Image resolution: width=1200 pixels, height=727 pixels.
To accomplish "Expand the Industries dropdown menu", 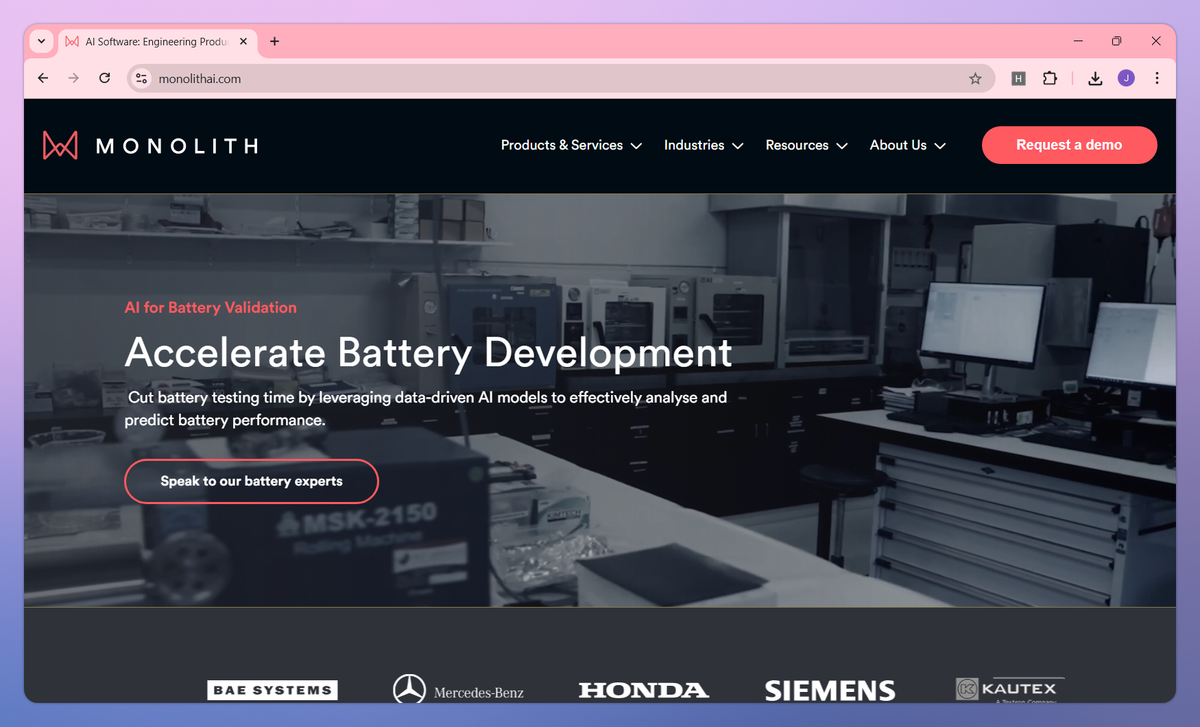I will point(704,145).
